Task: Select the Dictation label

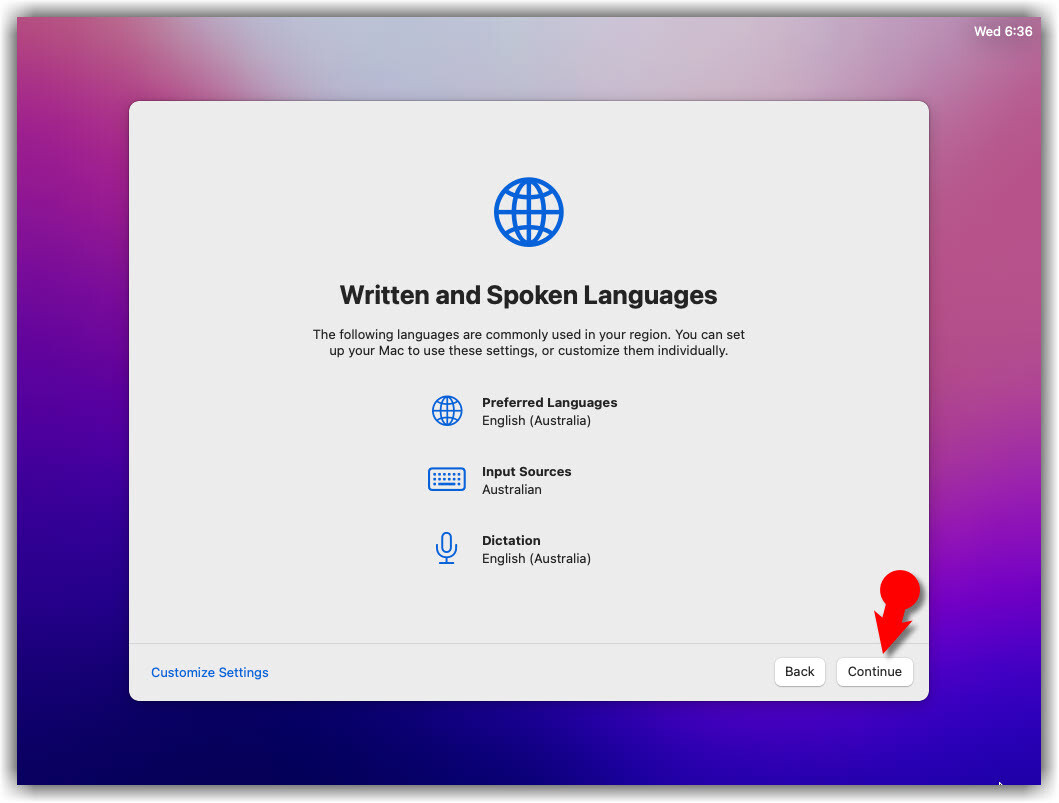Action: [511, 541]
